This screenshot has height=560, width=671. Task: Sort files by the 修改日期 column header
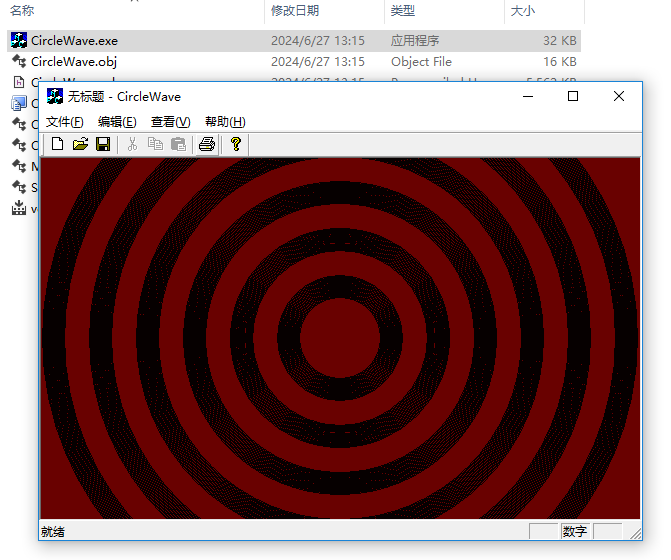295,10
